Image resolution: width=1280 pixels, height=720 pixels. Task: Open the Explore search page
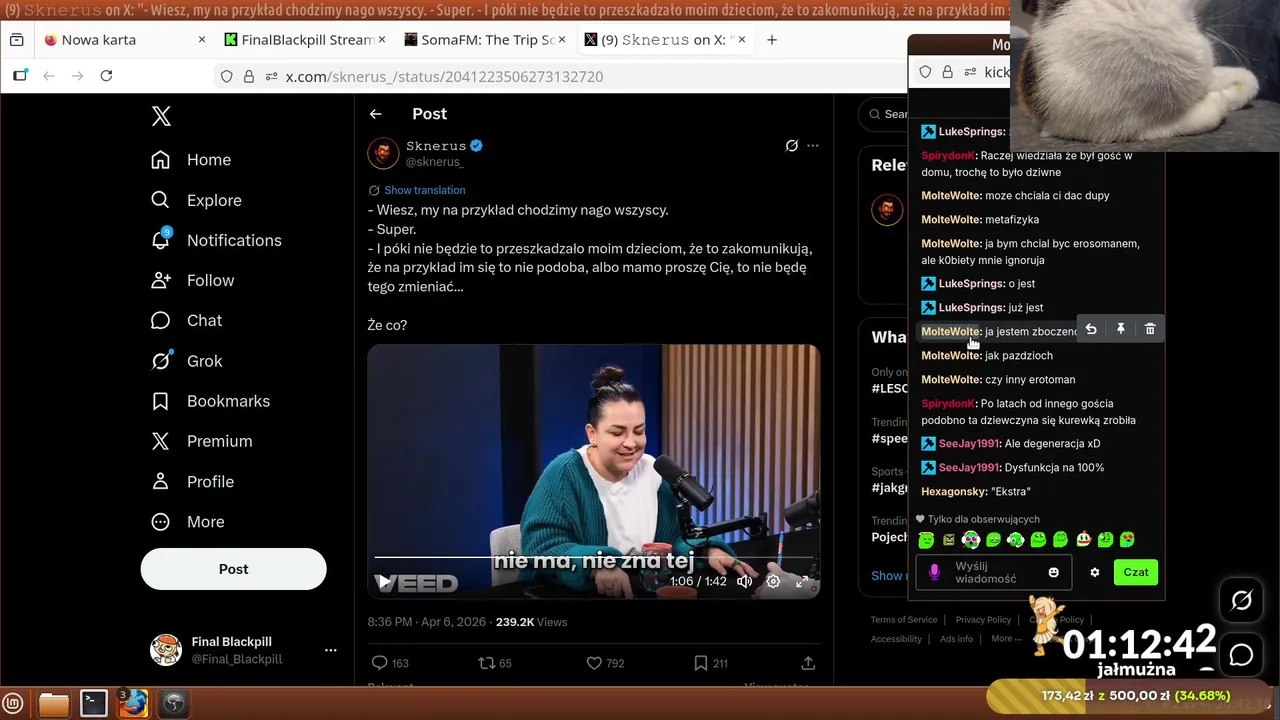[x=196, y=200]
